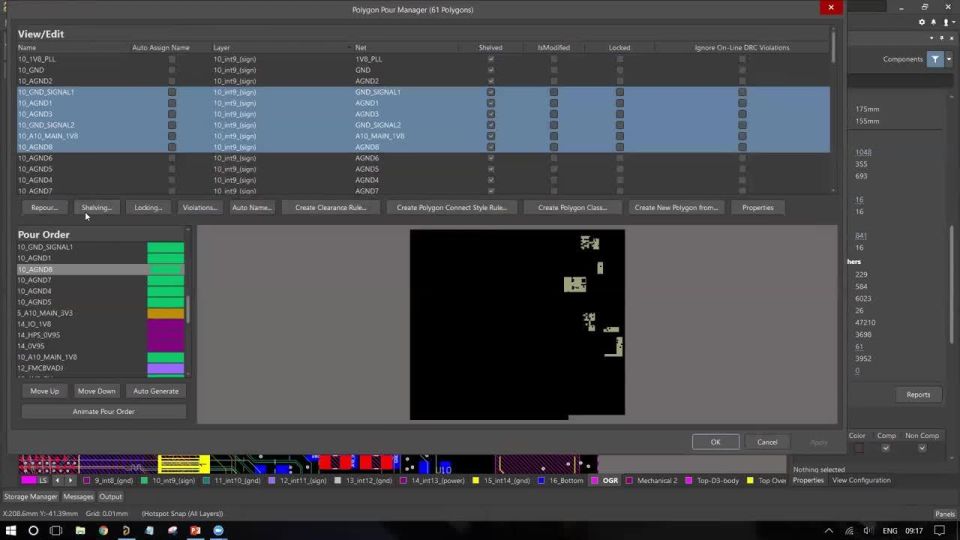Click the volume speaker tray icon
Image resolution: width=960 pixels, height=540 pixels.
(x=867, y=531)
